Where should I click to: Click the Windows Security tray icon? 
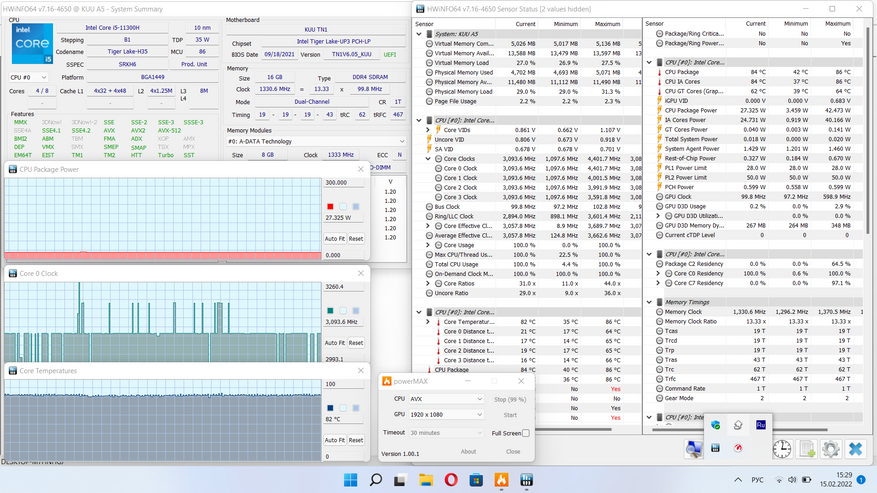(716, 425)
